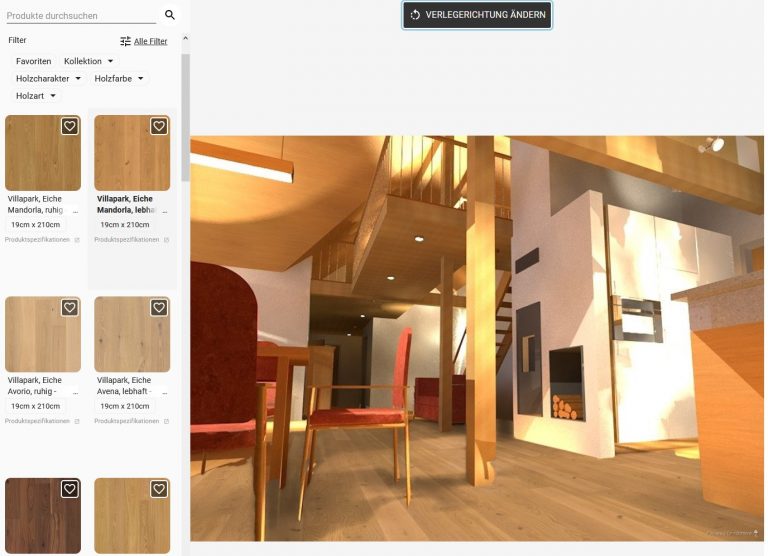Mark Villapark Eiche Avorio ruhig as favorite
This screenshot has height=556, width=768.
pyautogui.click(x=69, y=308)
